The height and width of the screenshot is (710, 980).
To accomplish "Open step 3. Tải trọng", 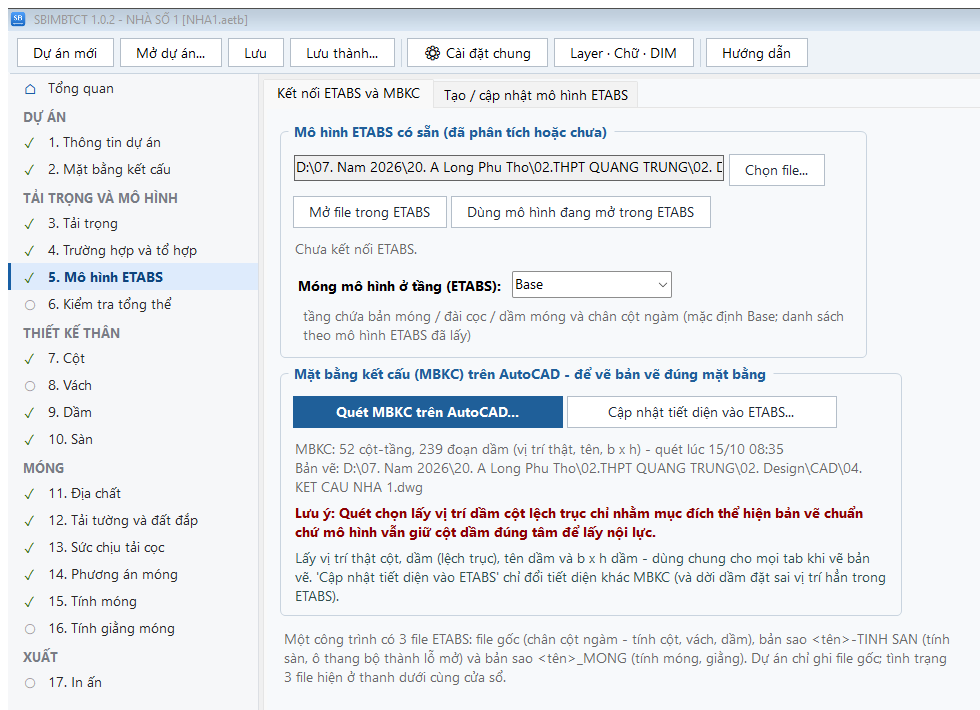I will (x=134, y=223).
